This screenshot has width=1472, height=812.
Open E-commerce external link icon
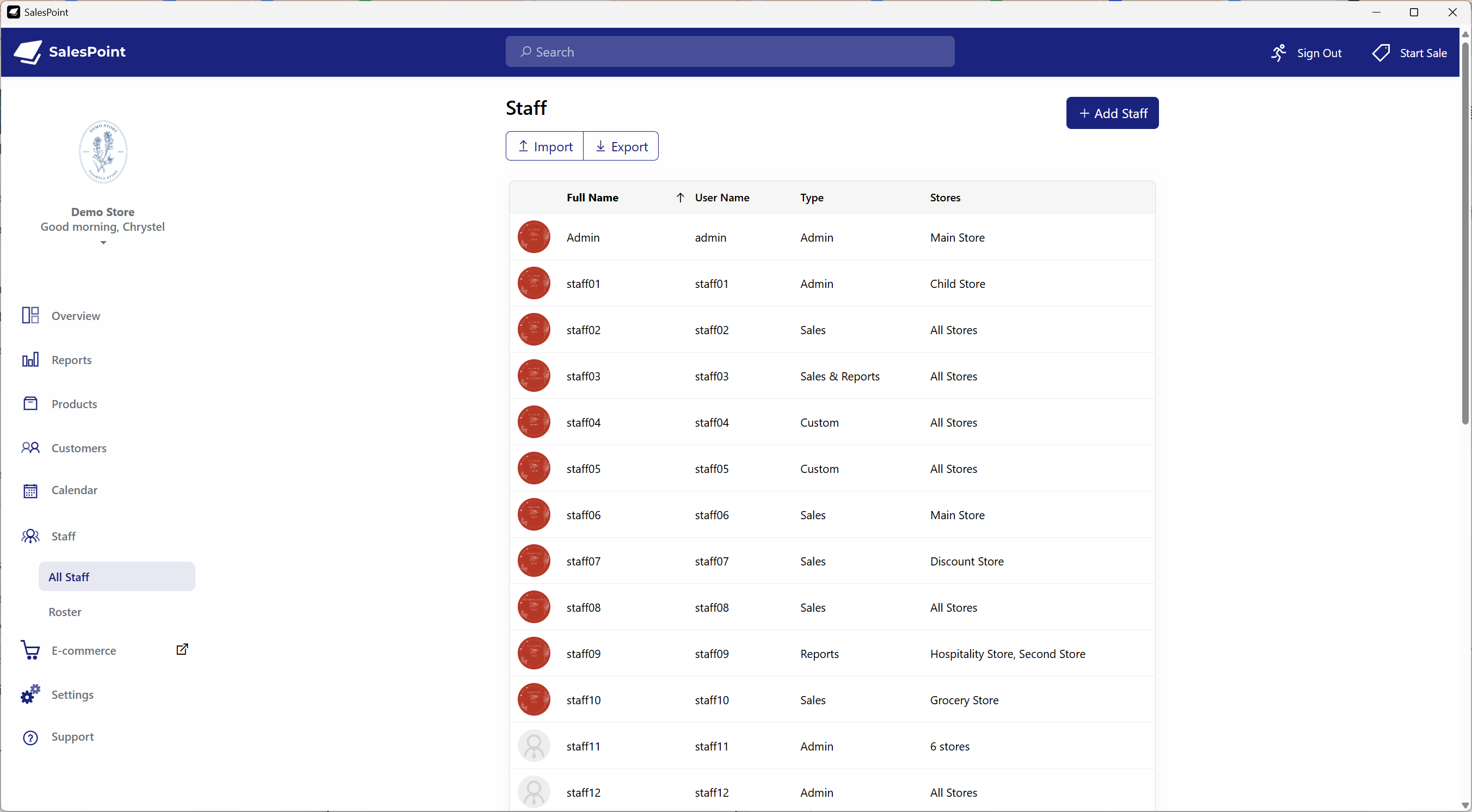182,649
